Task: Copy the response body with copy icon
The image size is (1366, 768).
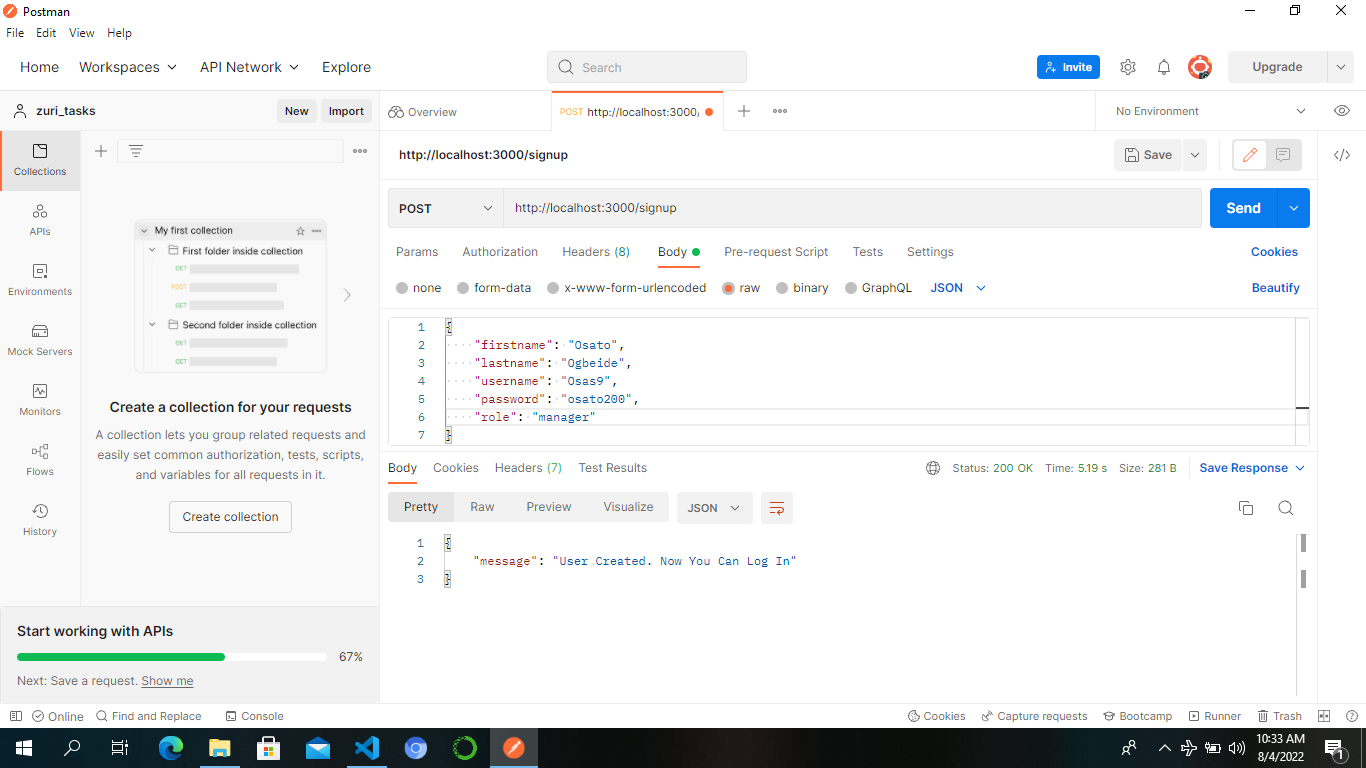Action: [1246, 508]
